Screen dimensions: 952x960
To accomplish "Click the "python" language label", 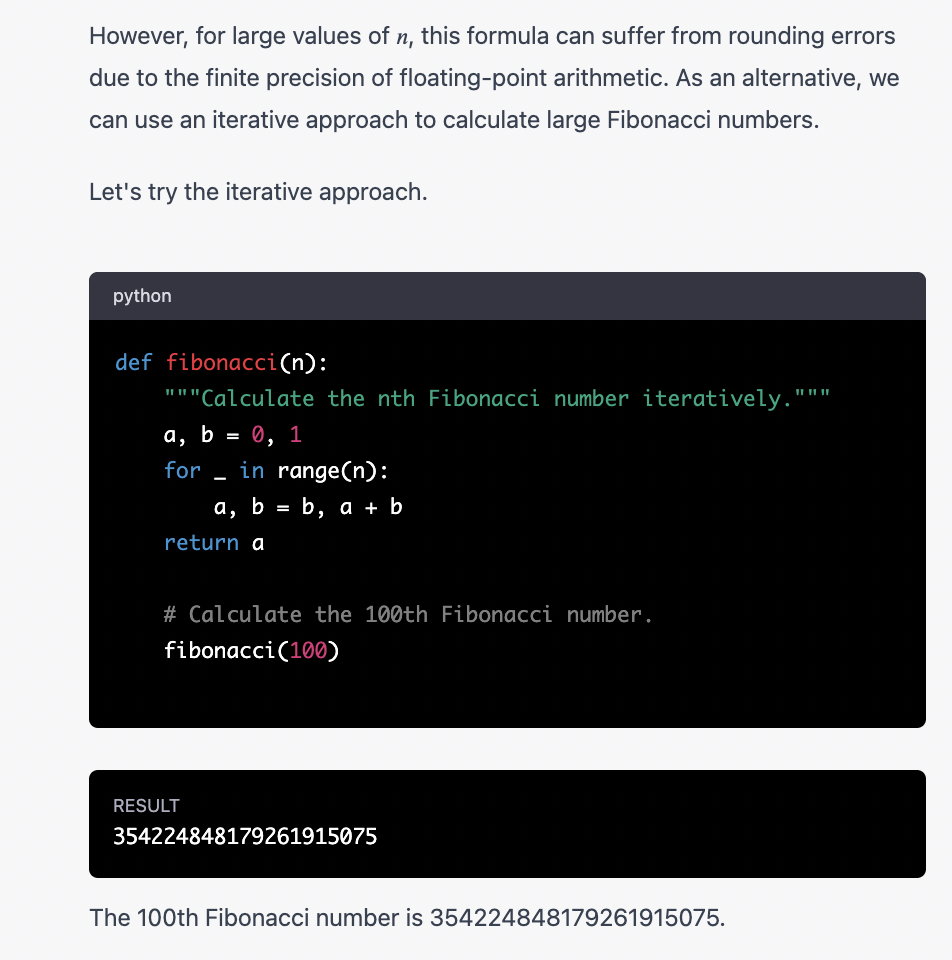I will pyautogui.click(x=142, y=296).
